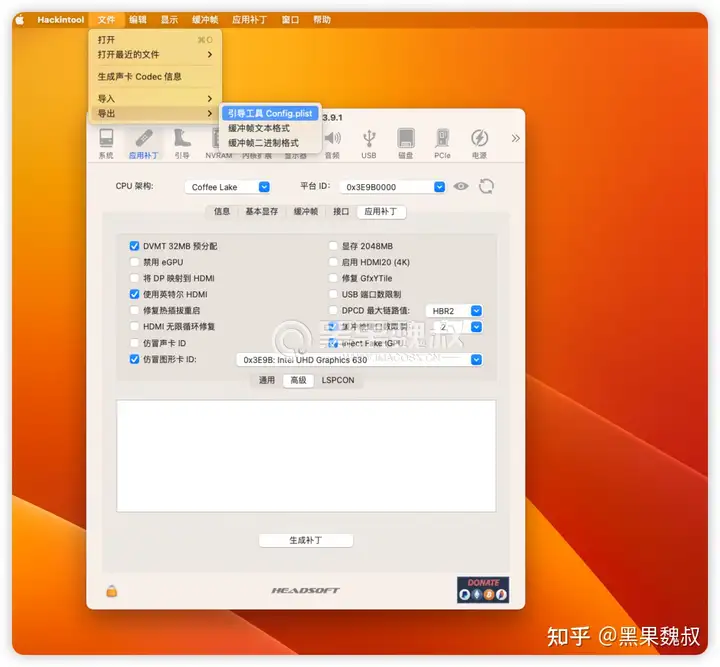This screenshot has height=667, width=720.
Task: Toggle DVMT 32MB 预分配 checkbox
Action: pos(134,246)
